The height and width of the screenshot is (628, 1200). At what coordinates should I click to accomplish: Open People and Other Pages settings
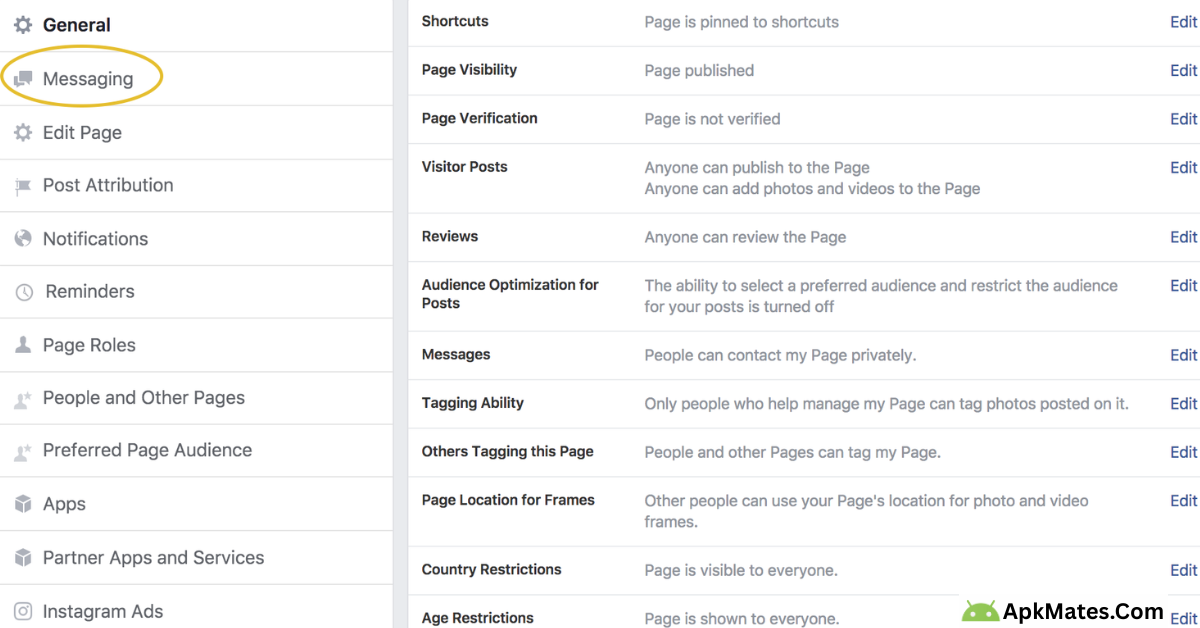click(x=143, y=397)
